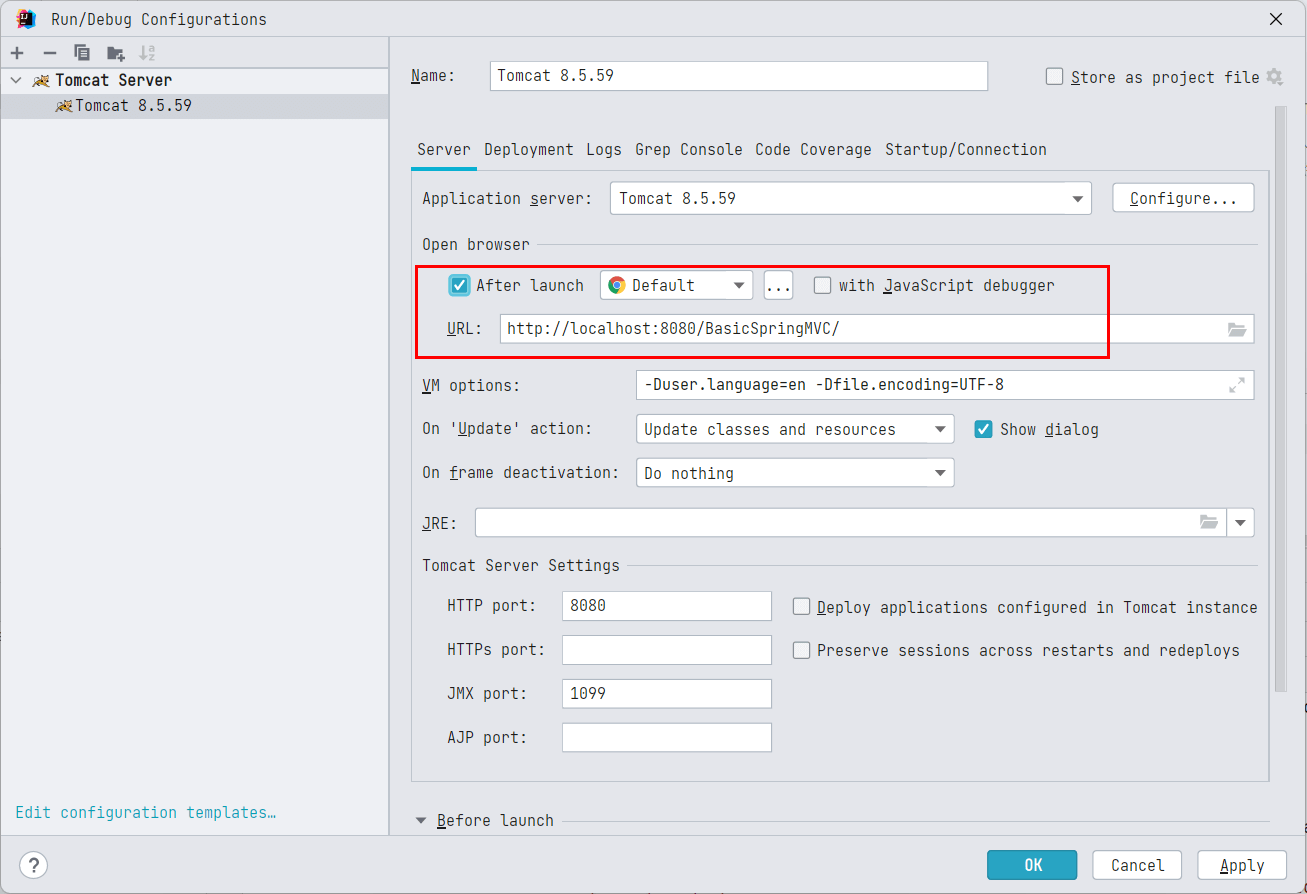Image resolution: width=1307 pixels, height=894 pixels.
Task: Switch to the Grep Console tab
Action: click(x=689, y=149)
